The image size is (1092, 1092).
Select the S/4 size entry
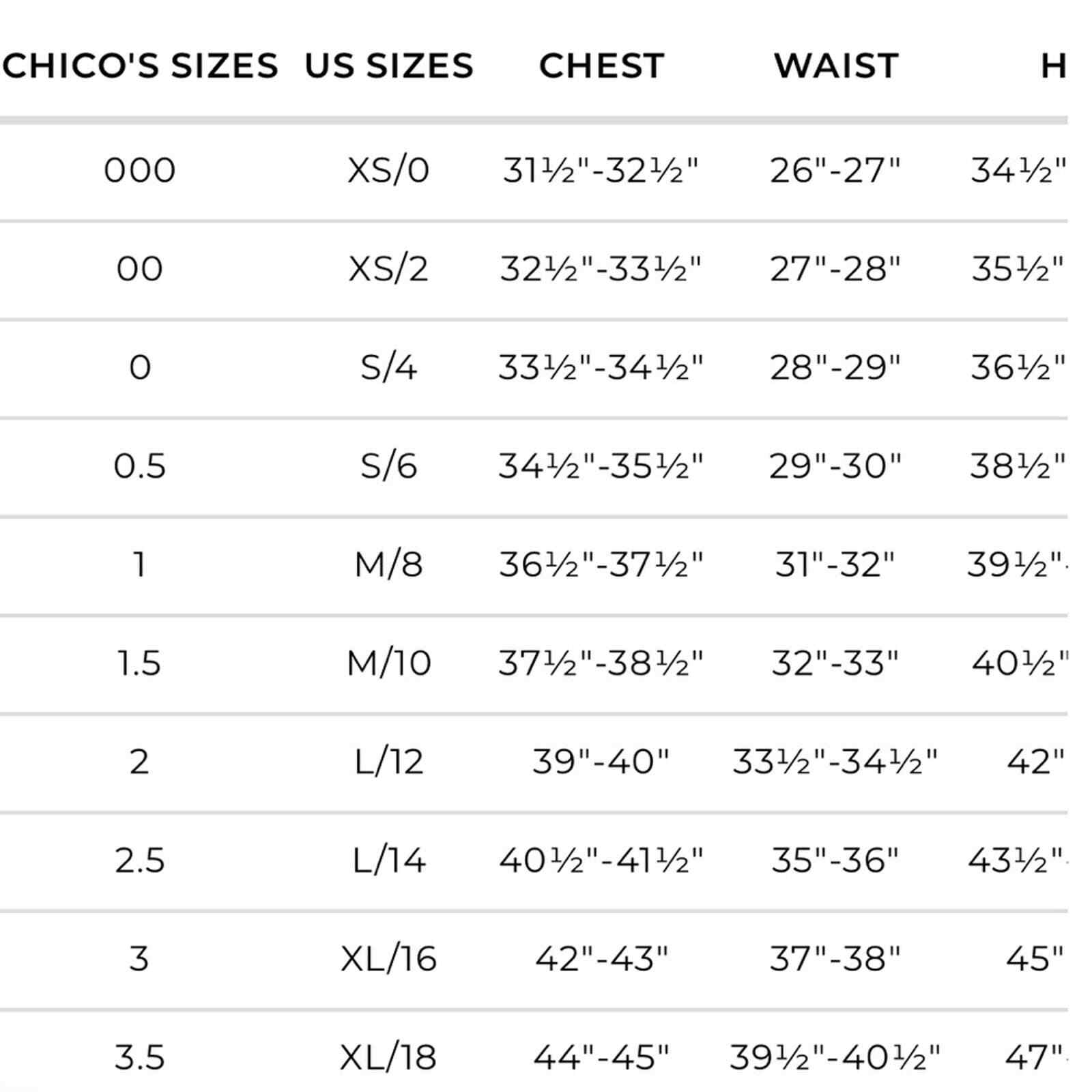388,367
